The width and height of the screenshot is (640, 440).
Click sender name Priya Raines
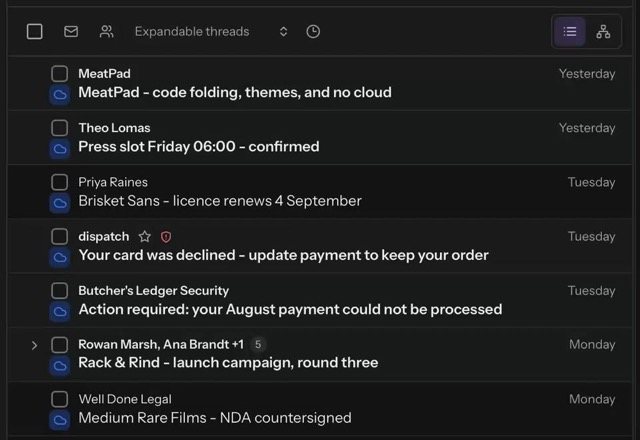[x=113, y=182]
